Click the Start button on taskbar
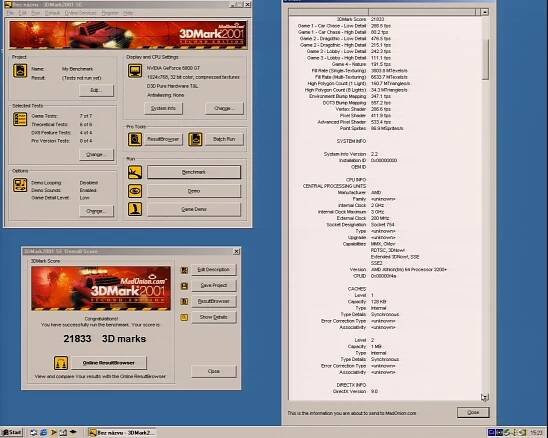The image size is (548, 438). click(x=12, y=432)
